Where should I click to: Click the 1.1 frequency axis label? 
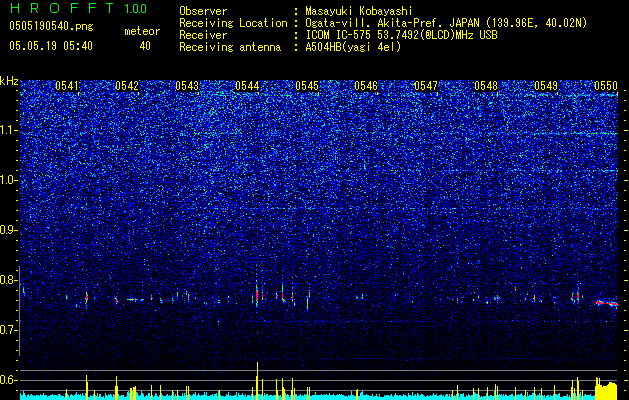click(8, 130)
